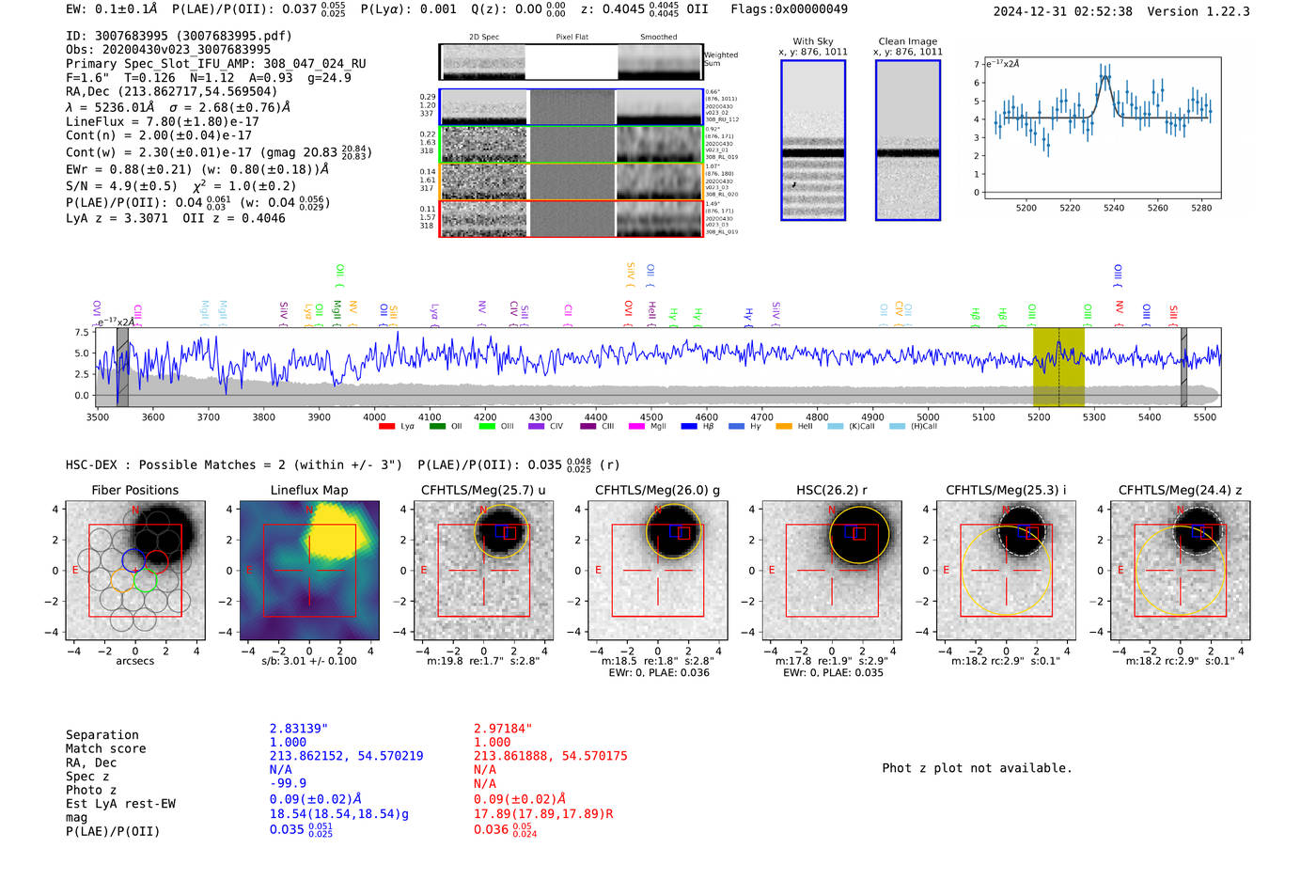Click the LyA z = 3.3071 value
This screenshot has height=896, width=1316.
pyautogui.click(x=117, y=218)
